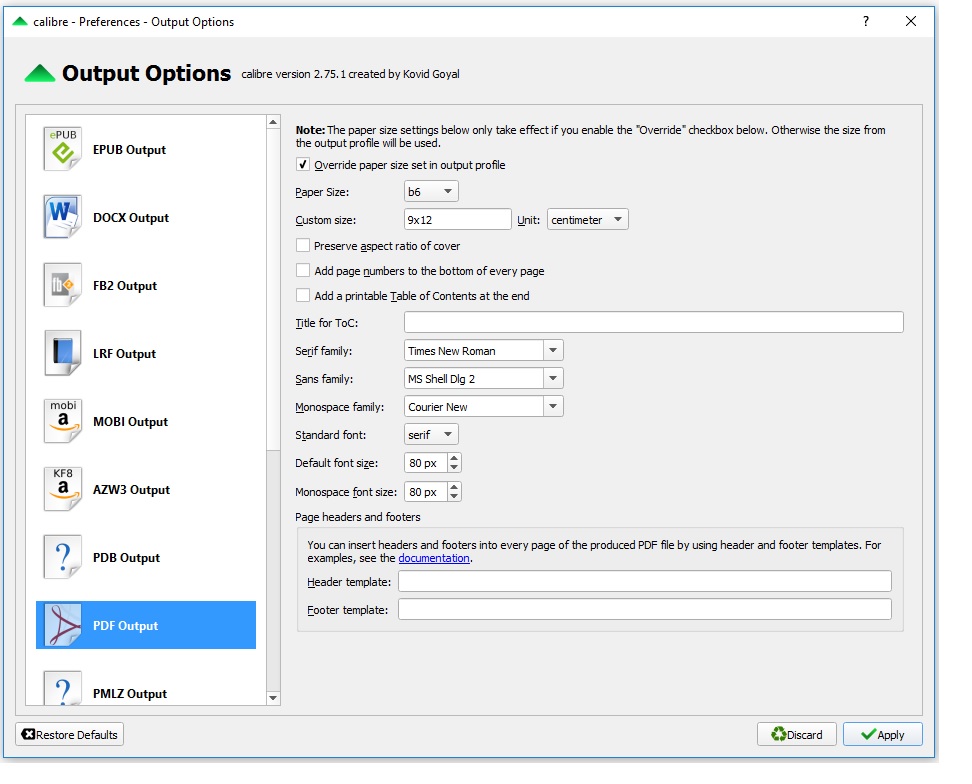
Task: Disable Override paper size set in output profile
Action: 303,165
